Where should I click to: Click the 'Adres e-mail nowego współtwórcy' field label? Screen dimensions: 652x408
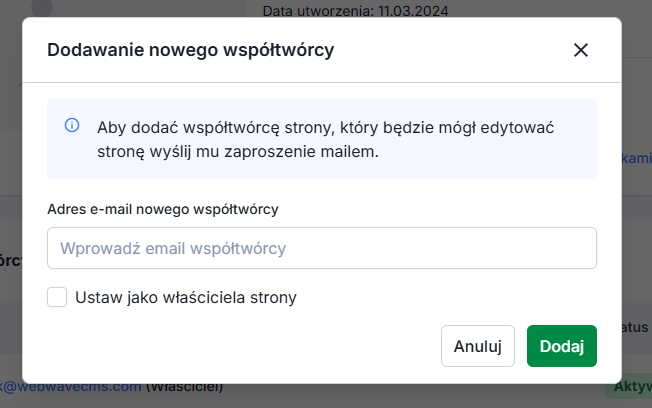point(162,209)
